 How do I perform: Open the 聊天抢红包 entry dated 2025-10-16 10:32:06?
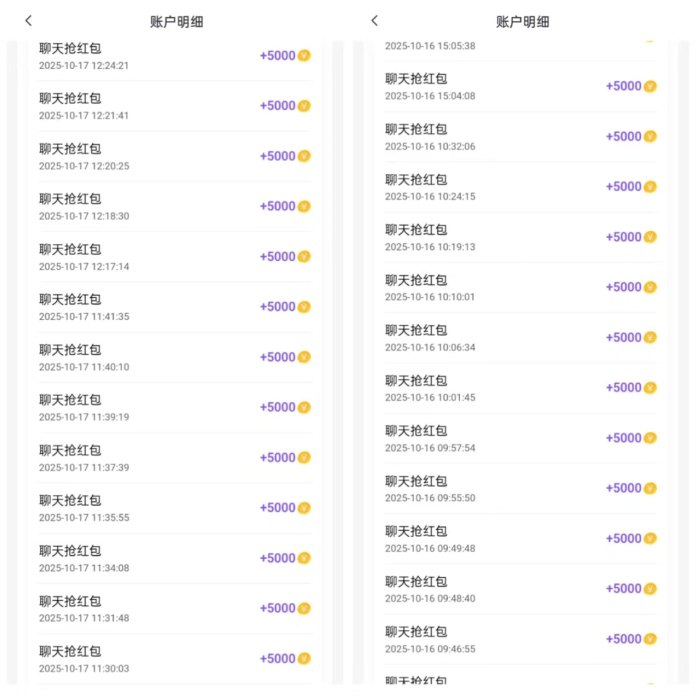pos(521,137)
